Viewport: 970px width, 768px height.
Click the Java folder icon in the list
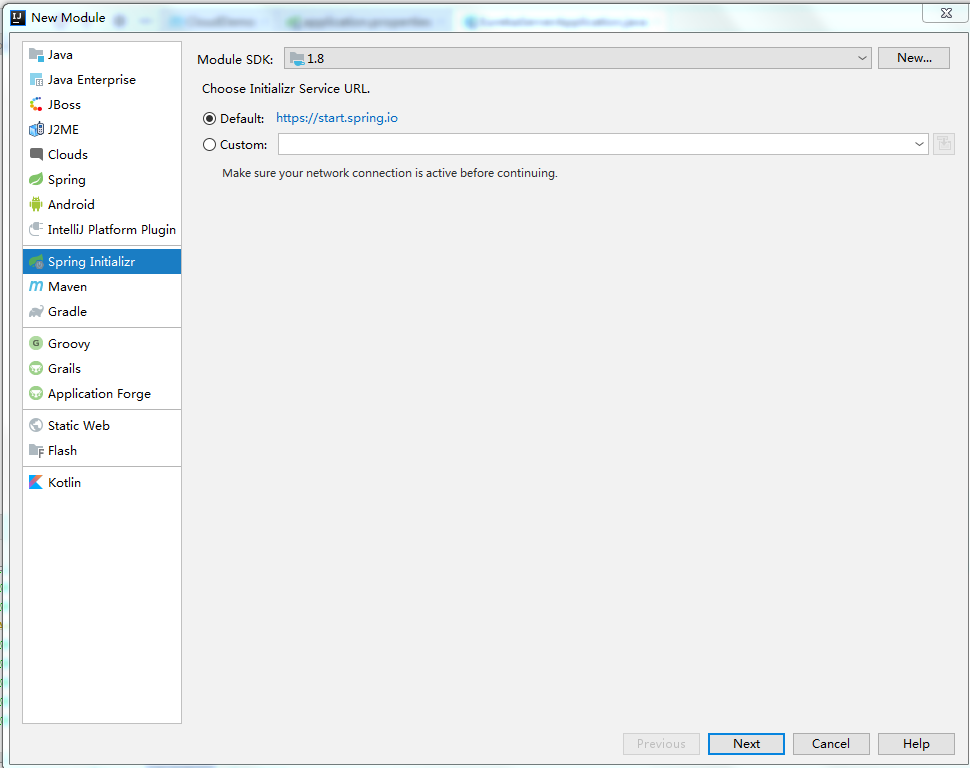(36, 55)
